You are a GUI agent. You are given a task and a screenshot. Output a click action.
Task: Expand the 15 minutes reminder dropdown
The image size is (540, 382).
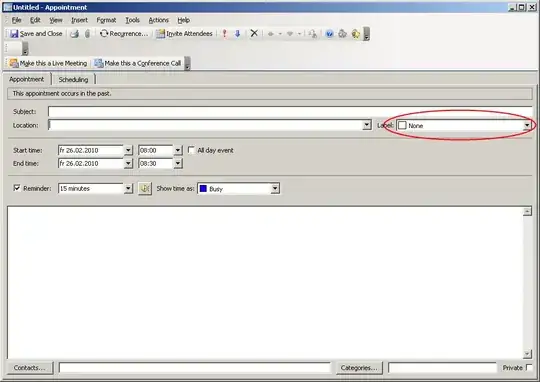click(x=128, y=188)
